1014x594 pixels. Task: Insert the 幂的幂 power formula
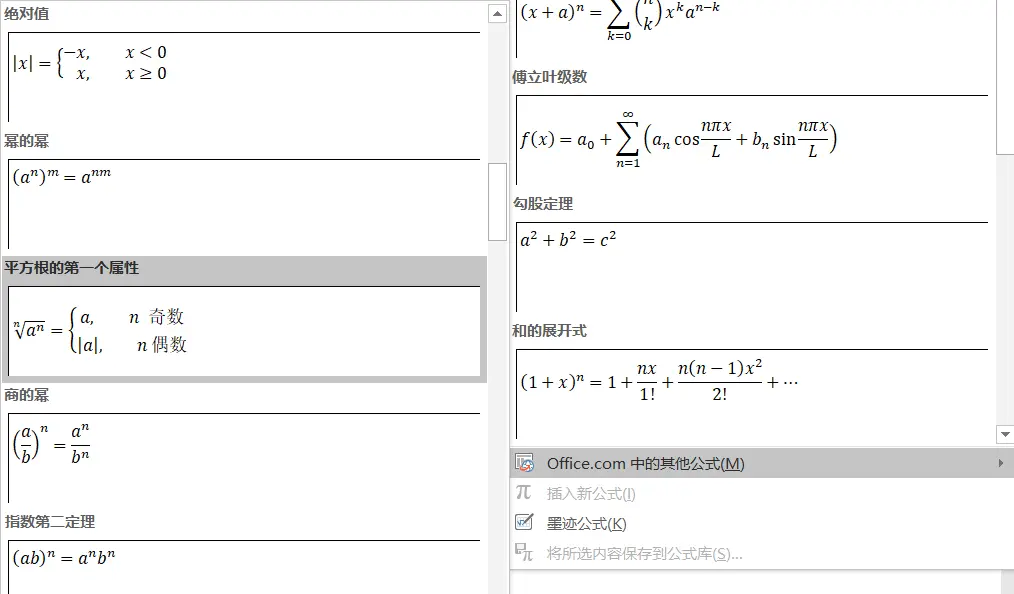pyautogui.click(x=244, y=204)
